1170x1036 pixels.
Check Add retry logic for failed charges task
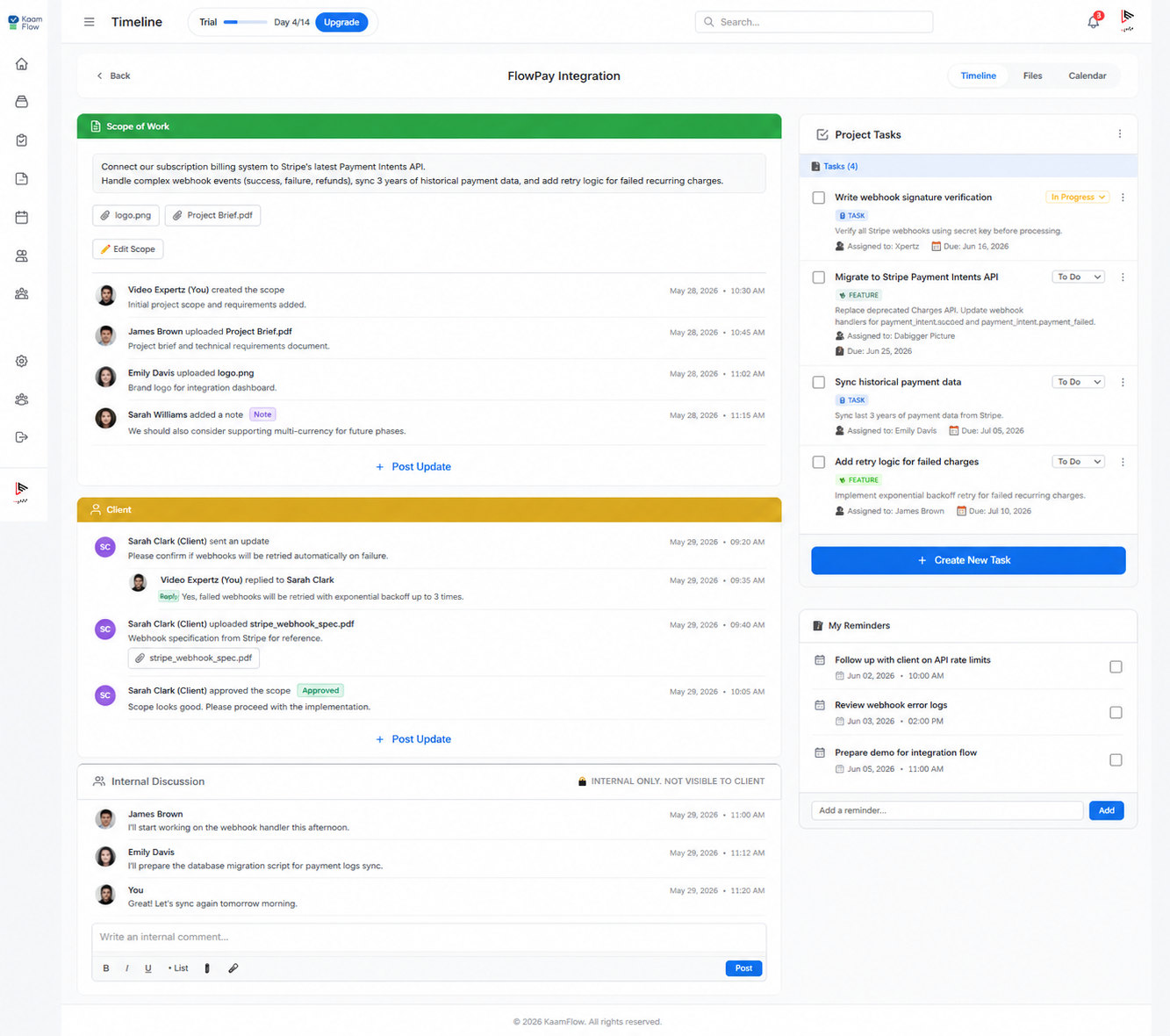pyautogui.click(x=819, y=462)
